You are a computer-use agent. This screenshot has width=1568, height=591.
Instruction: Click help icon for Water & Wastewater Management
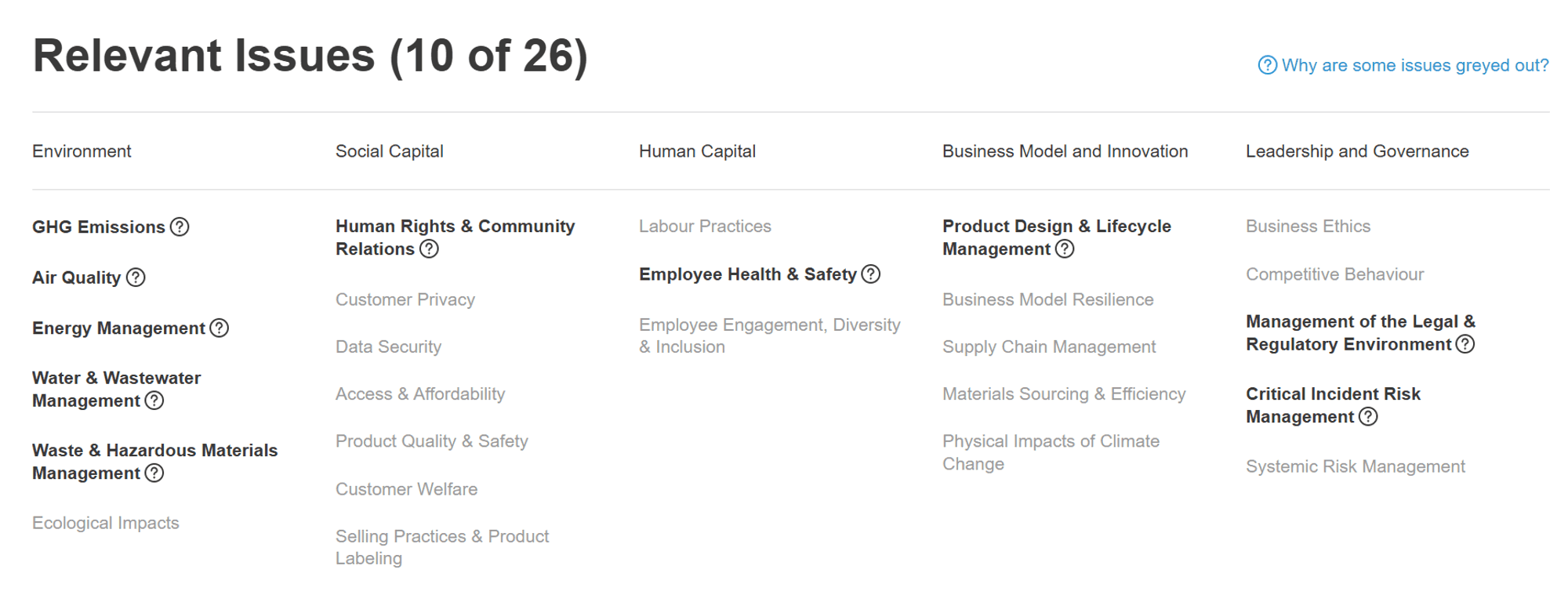154,401
